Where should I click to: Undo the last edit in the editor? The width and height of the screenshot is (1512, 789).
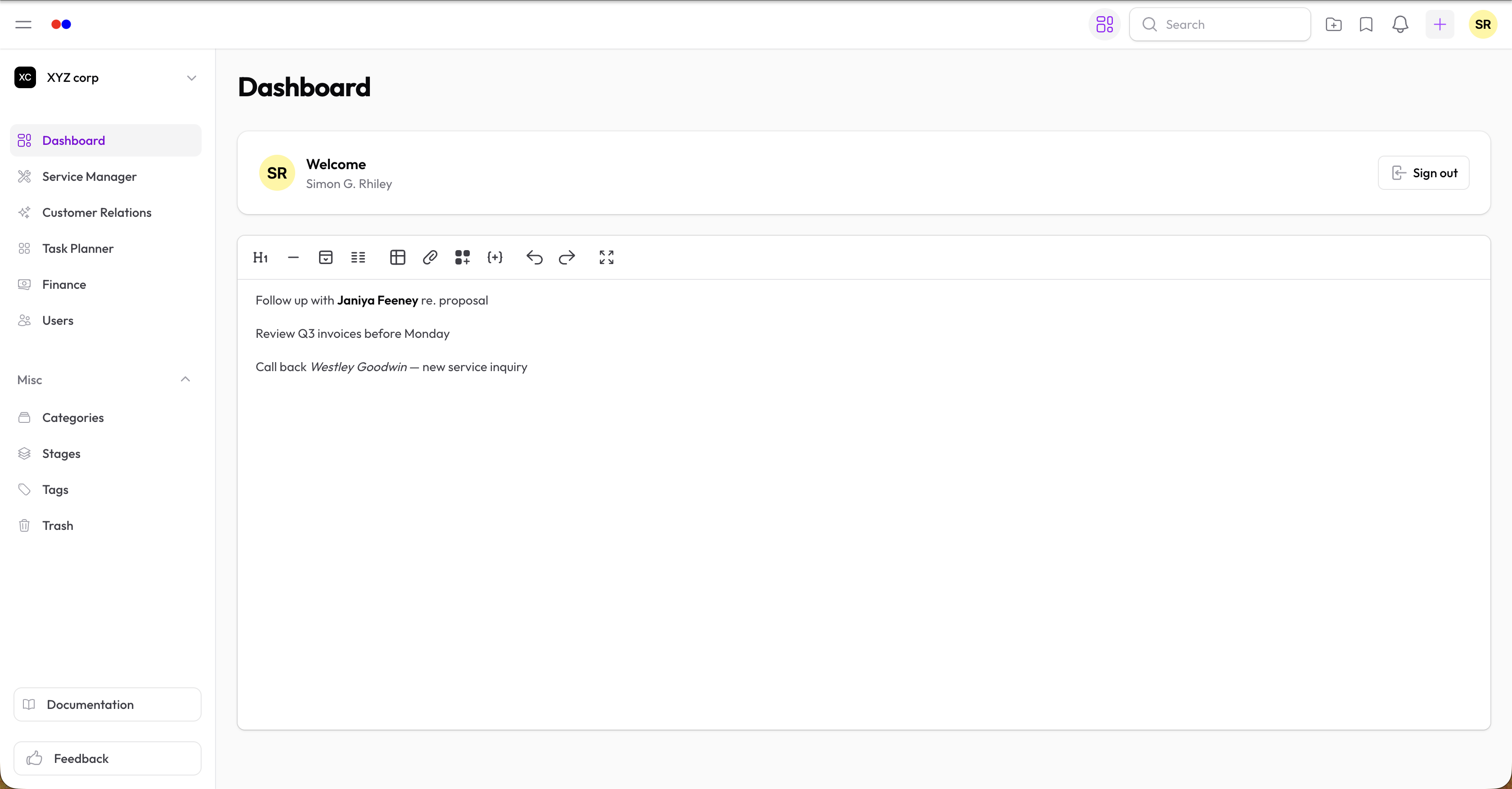click(535, 257)
